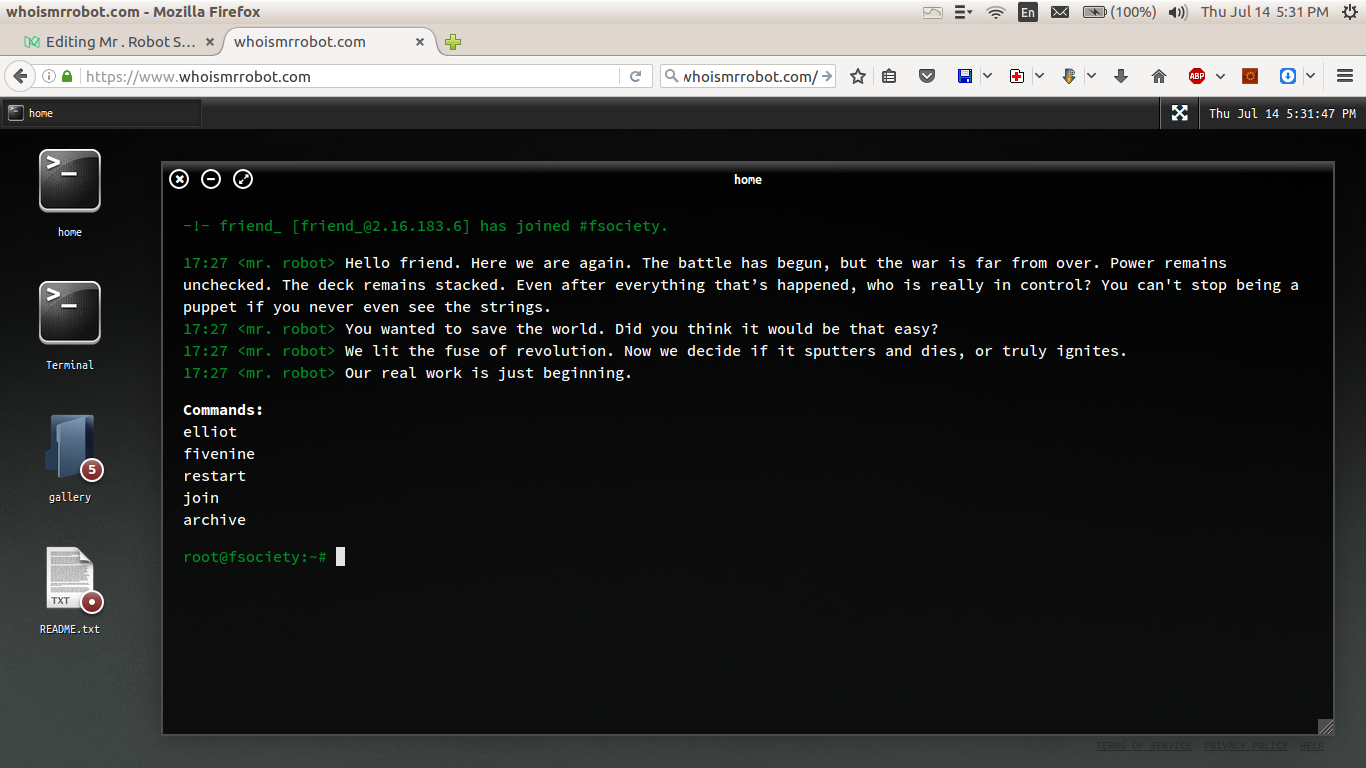Click the restart command text

214,475
